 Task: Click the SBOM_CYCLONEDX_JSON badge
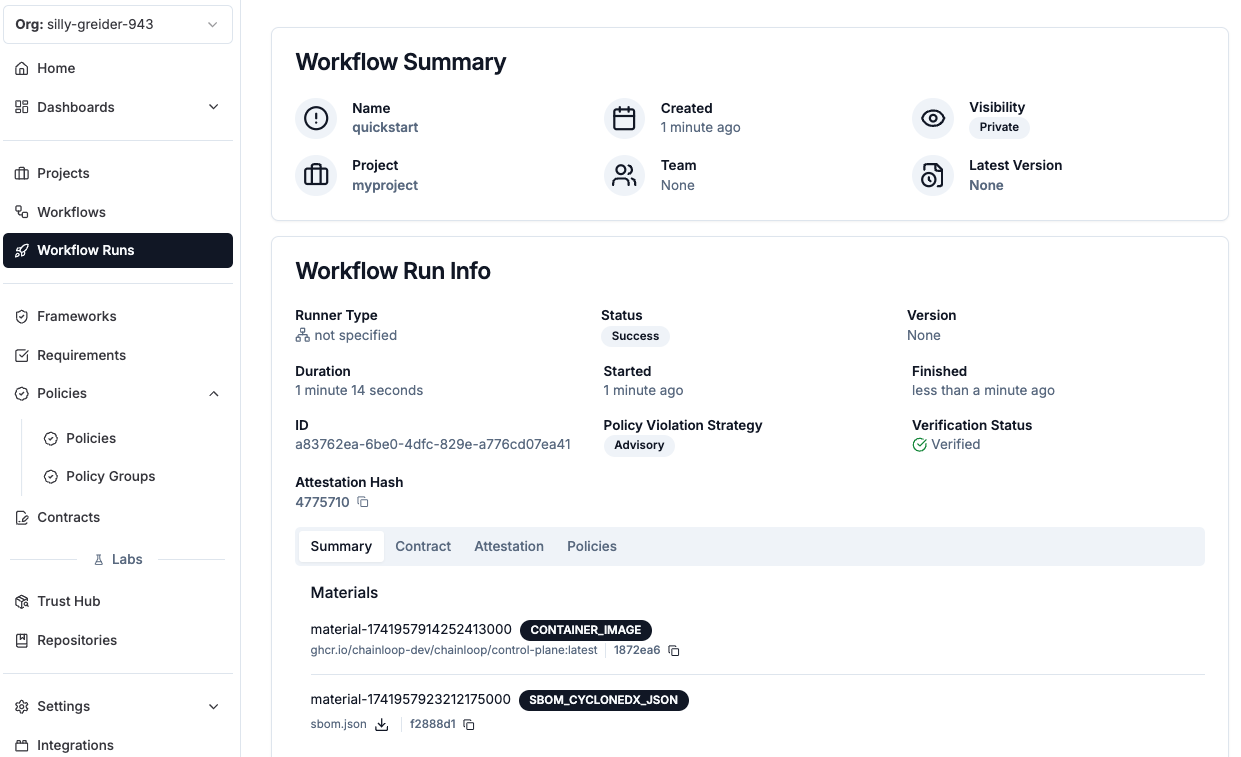[x=604, y=700]
